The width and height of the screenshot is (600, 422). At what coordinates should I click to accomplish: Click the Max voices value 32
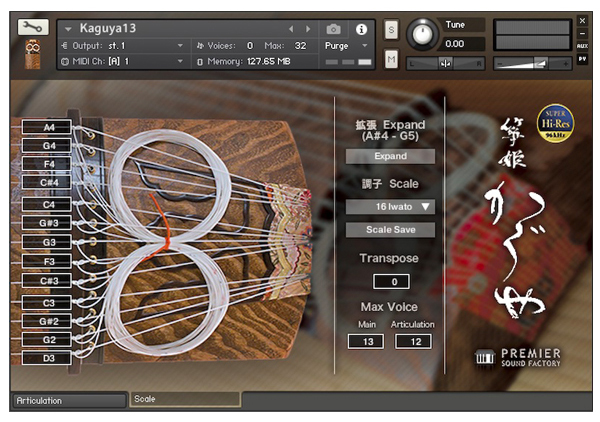coord(300,46)
